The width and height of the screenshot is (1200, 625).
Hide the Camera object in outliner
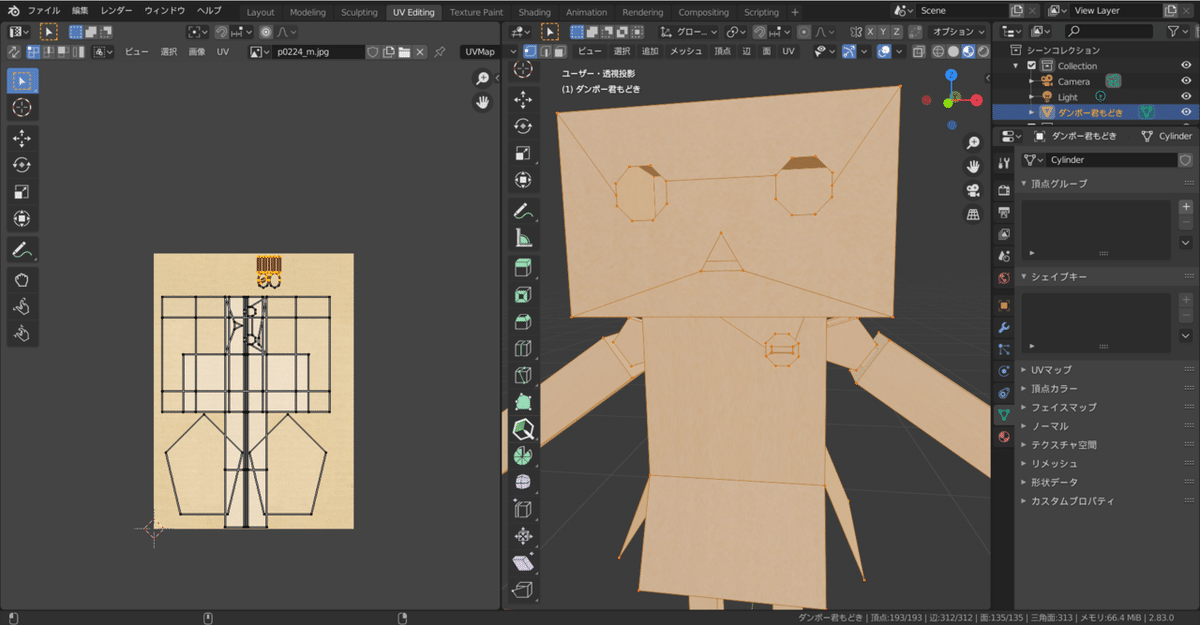pyautogui.click(x=1186, y=81)
